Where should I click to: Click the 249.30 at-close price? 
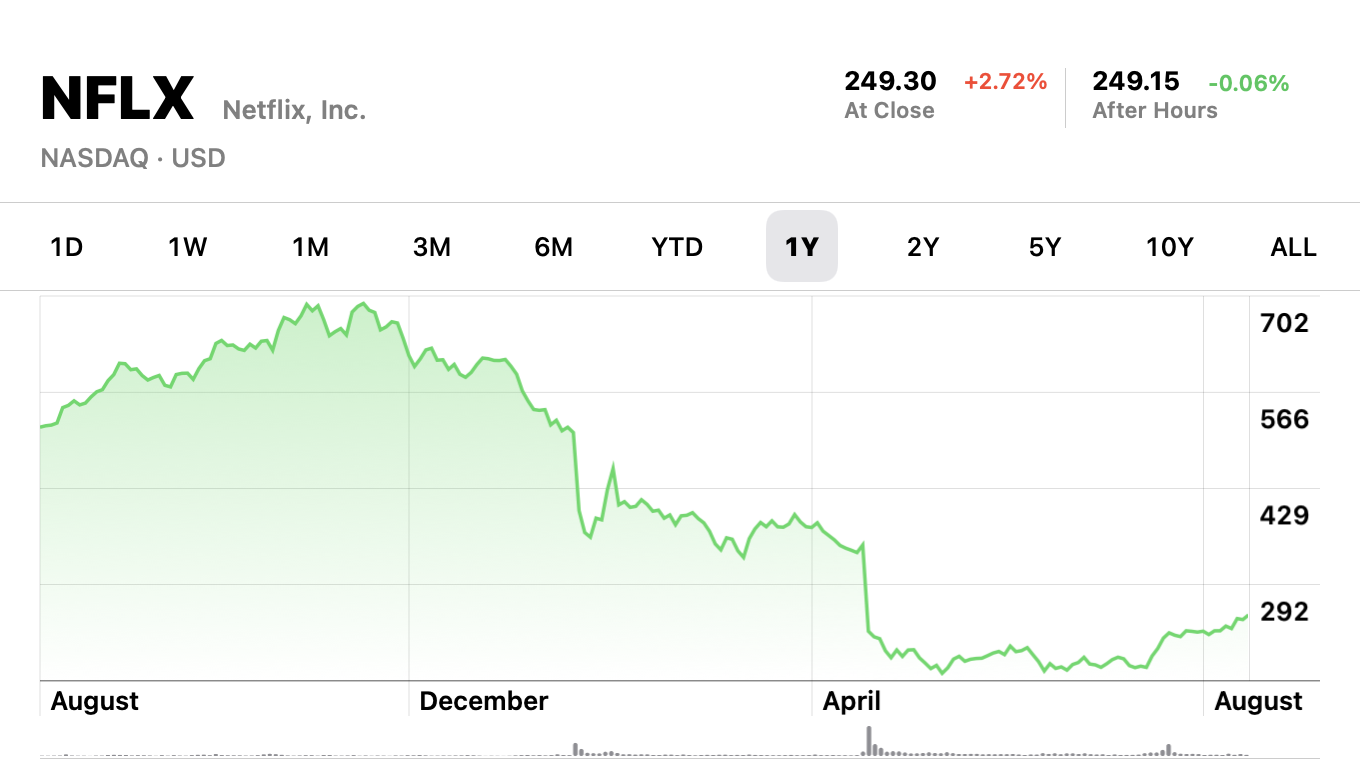pyautogui.click(x=890, y=81)
